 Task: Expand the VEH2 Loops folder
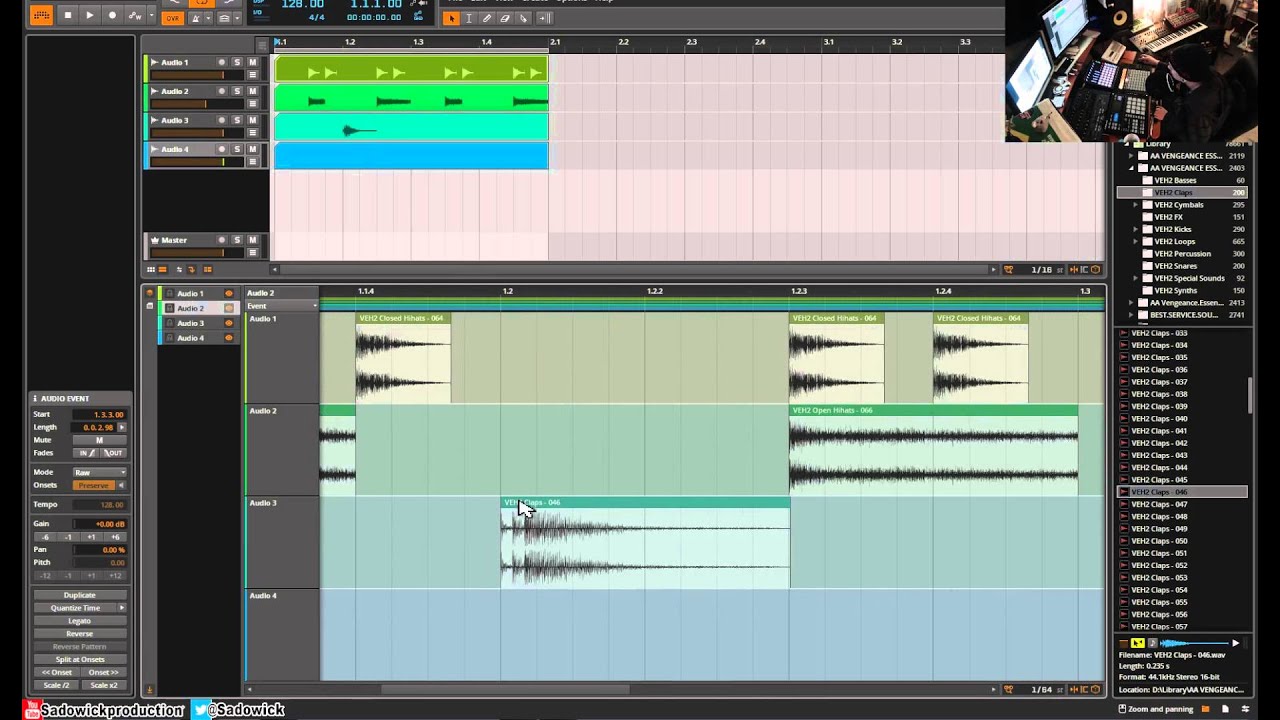point(1136,242)
